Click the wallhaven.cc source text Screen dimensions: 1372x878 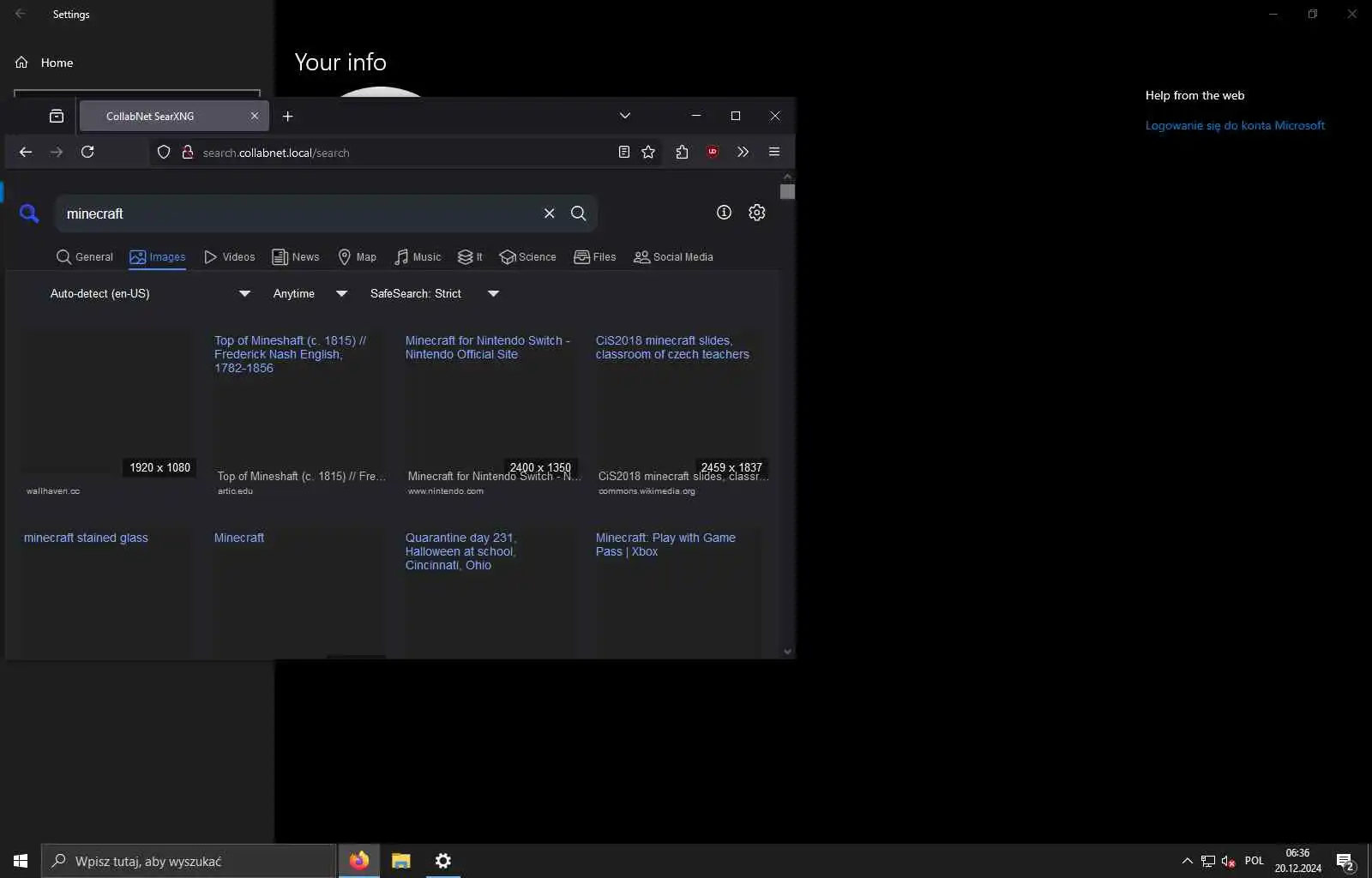click(x=53, y=491)
